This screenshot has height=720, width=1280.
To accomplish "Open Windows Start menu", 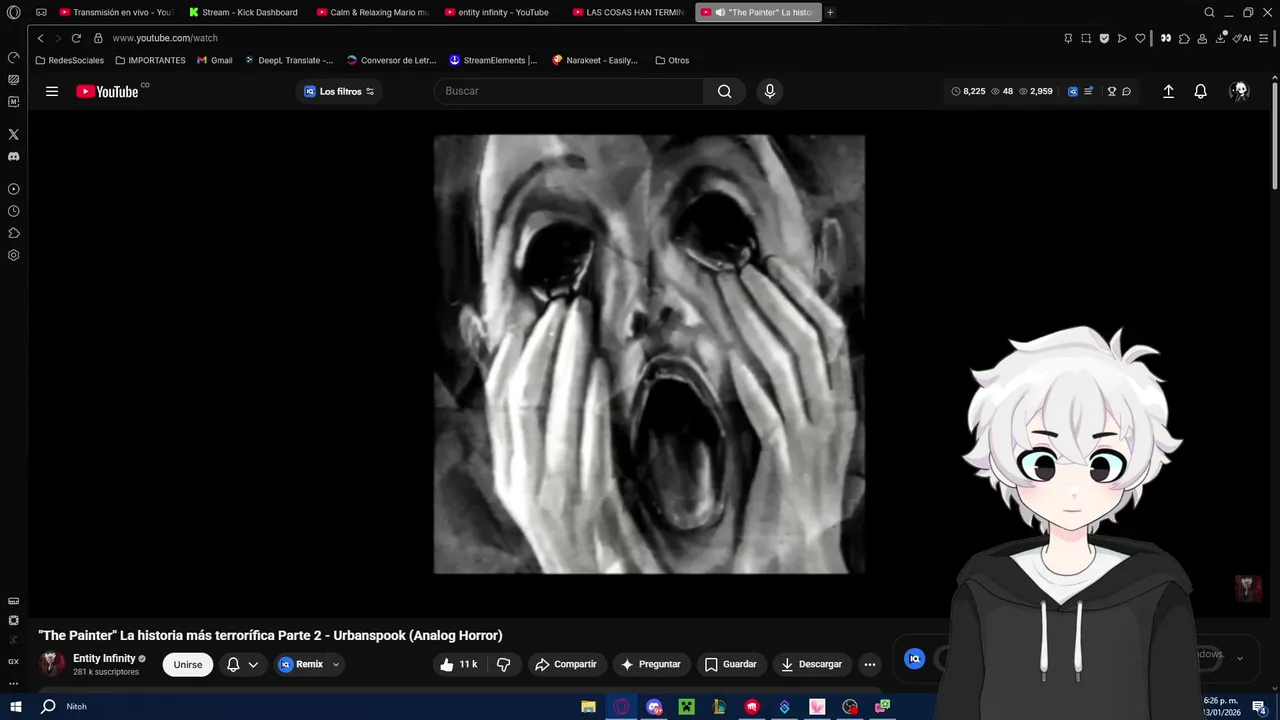I will coord(16,706).
